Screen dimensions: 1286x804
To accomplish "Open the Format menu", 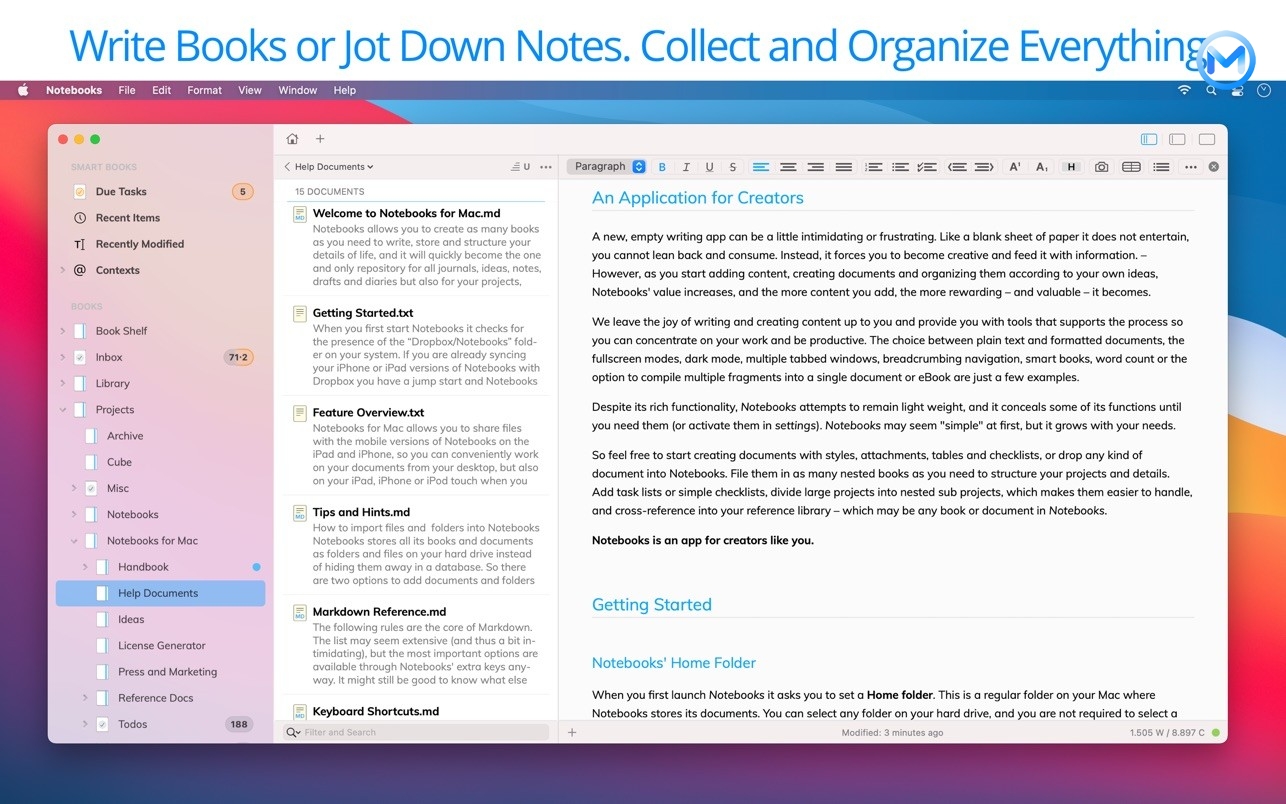I will [204, 90].
